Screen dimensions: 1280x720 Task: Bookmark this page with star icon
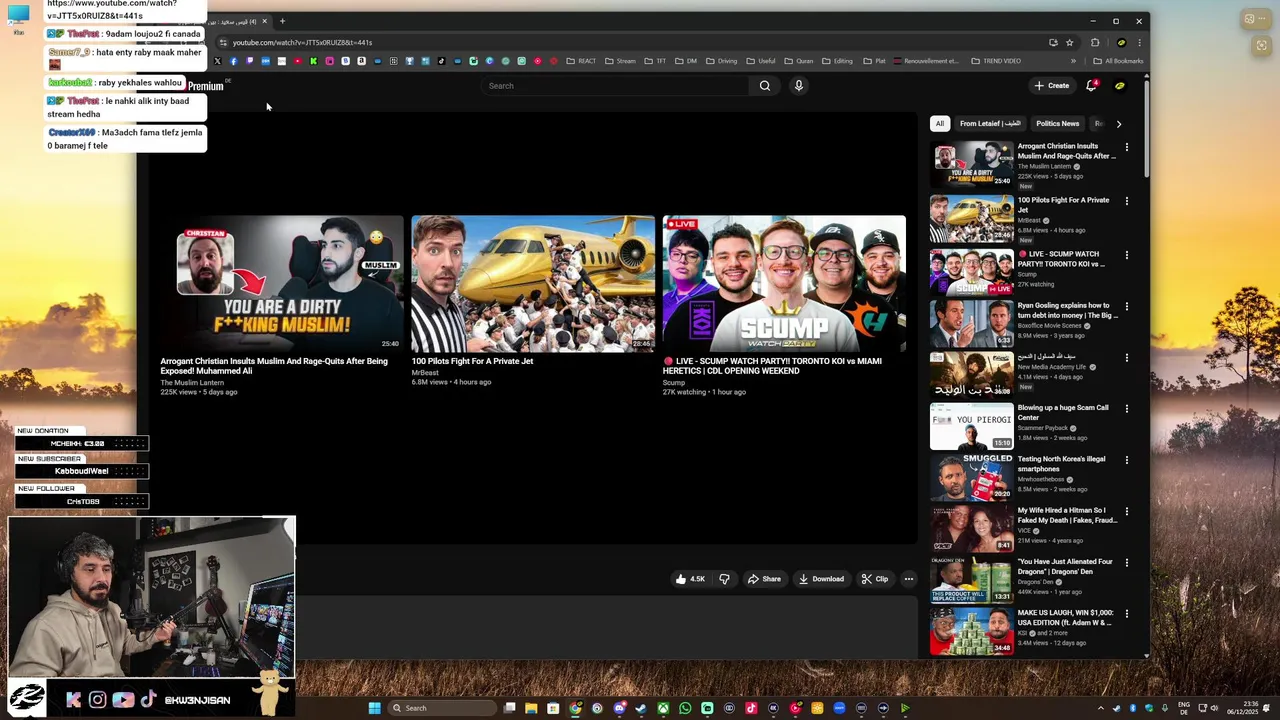coord(1069,43)
